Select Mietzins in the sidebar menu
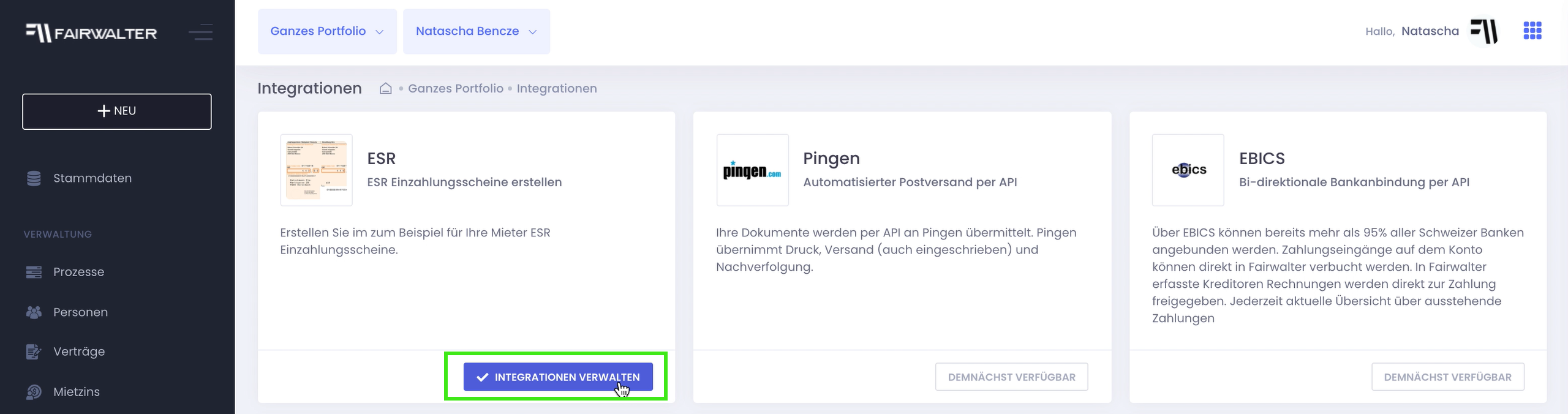 pyautogui.click(x=77, y=392)
